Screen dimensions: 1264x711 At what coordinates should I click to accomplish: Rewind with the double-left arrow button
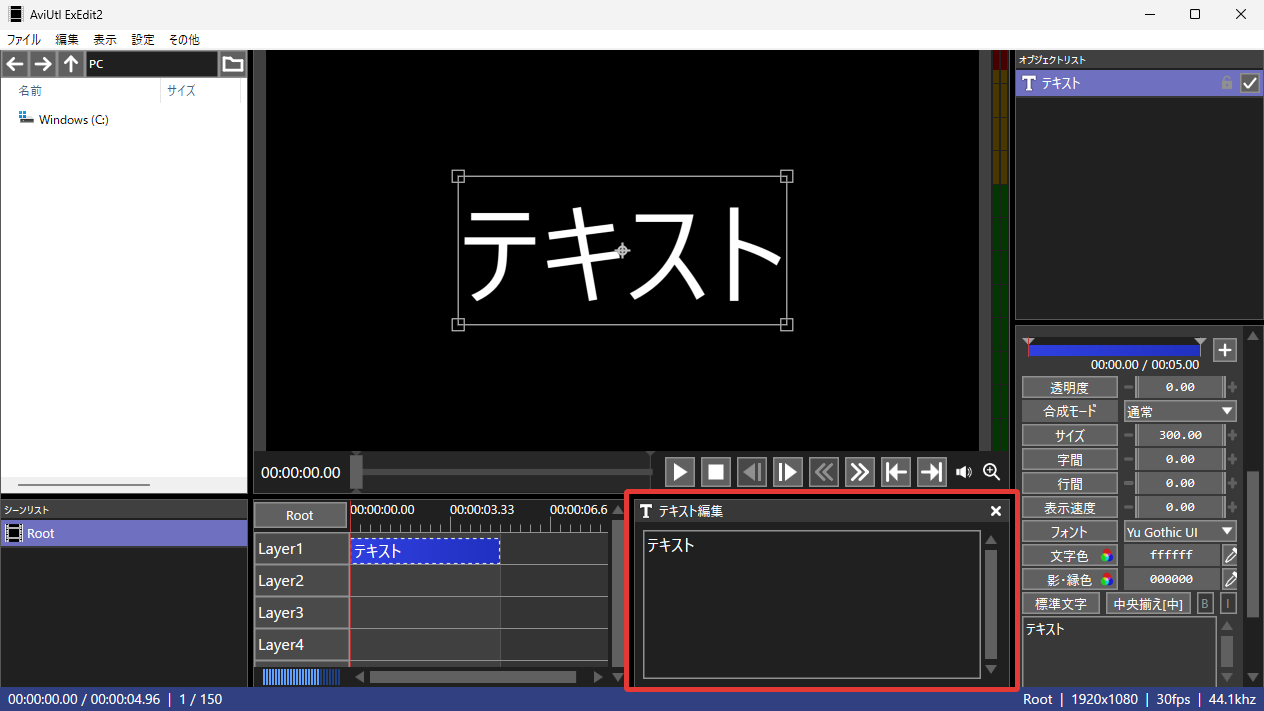tap(823, 472)
